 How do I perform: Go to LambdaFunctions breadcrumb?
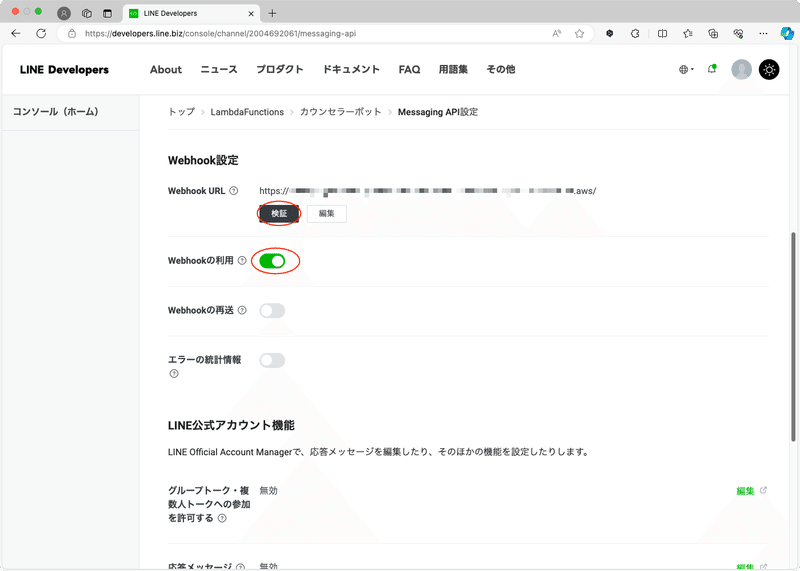click(x=247, y=112)
